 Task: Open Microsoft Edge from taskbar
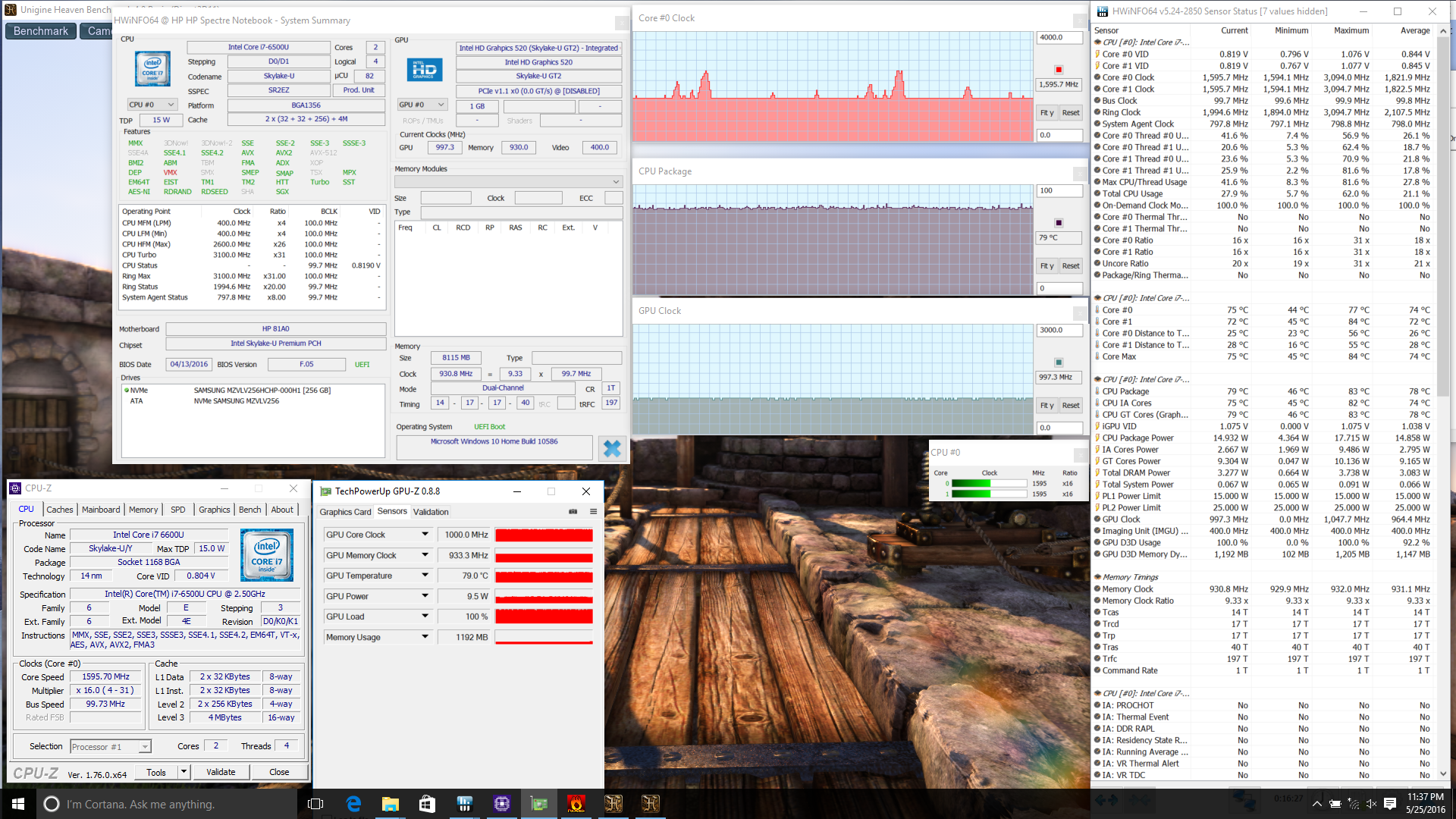(353, 804)
